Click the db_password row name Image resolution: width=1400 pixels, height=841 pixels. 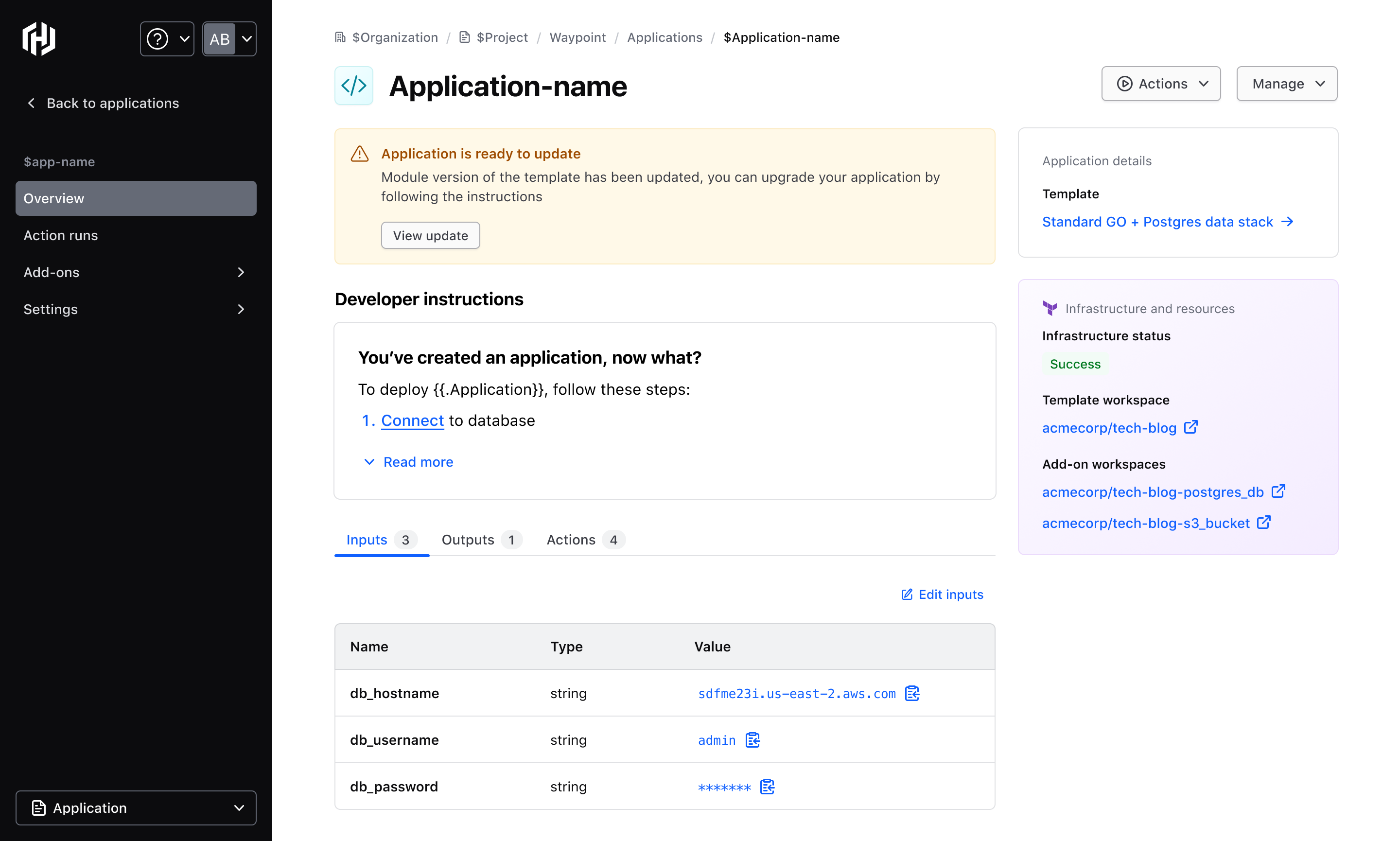[394, 787]
